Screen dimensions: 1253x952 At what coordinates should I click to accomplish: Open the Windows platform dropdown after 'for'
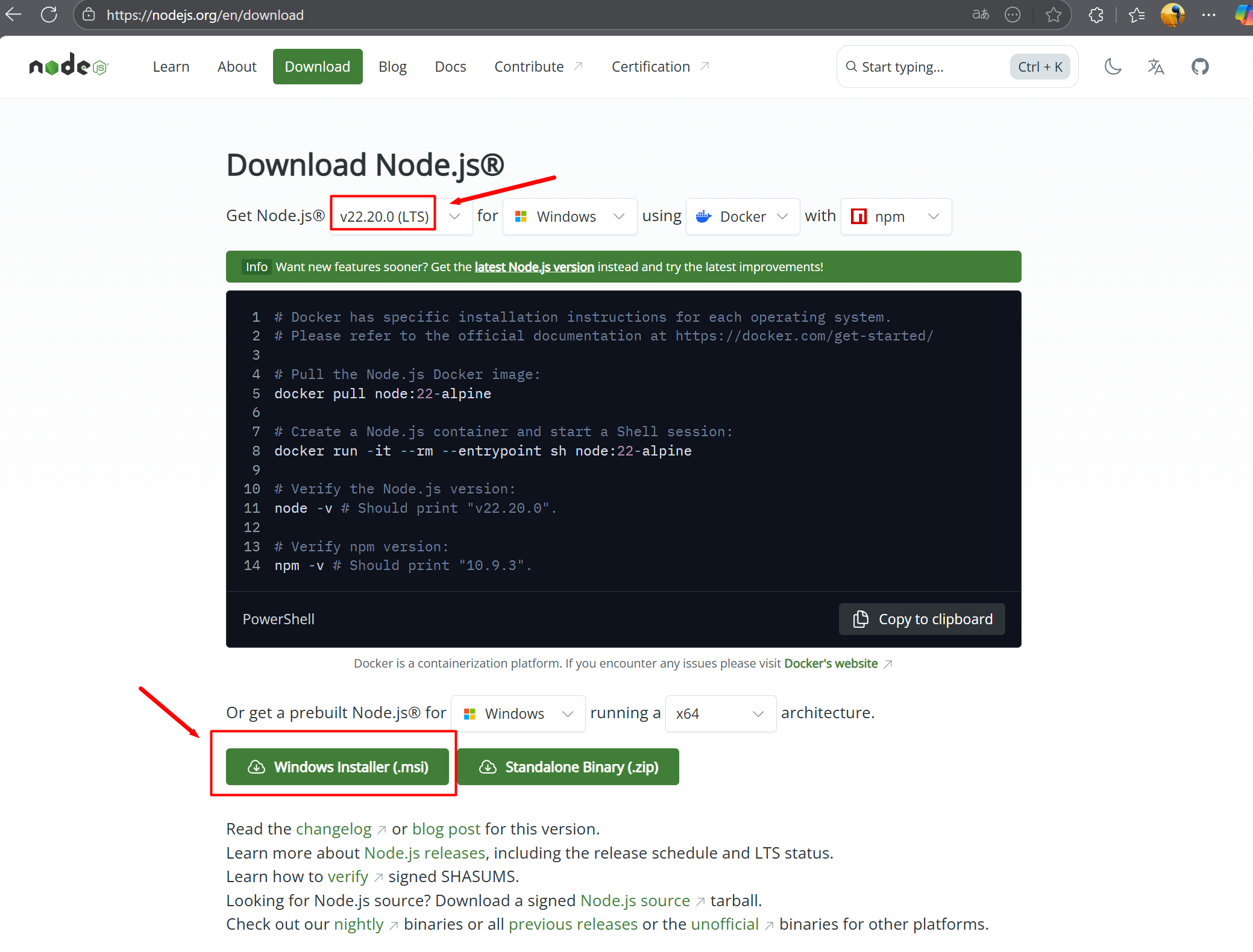[570, 216]
